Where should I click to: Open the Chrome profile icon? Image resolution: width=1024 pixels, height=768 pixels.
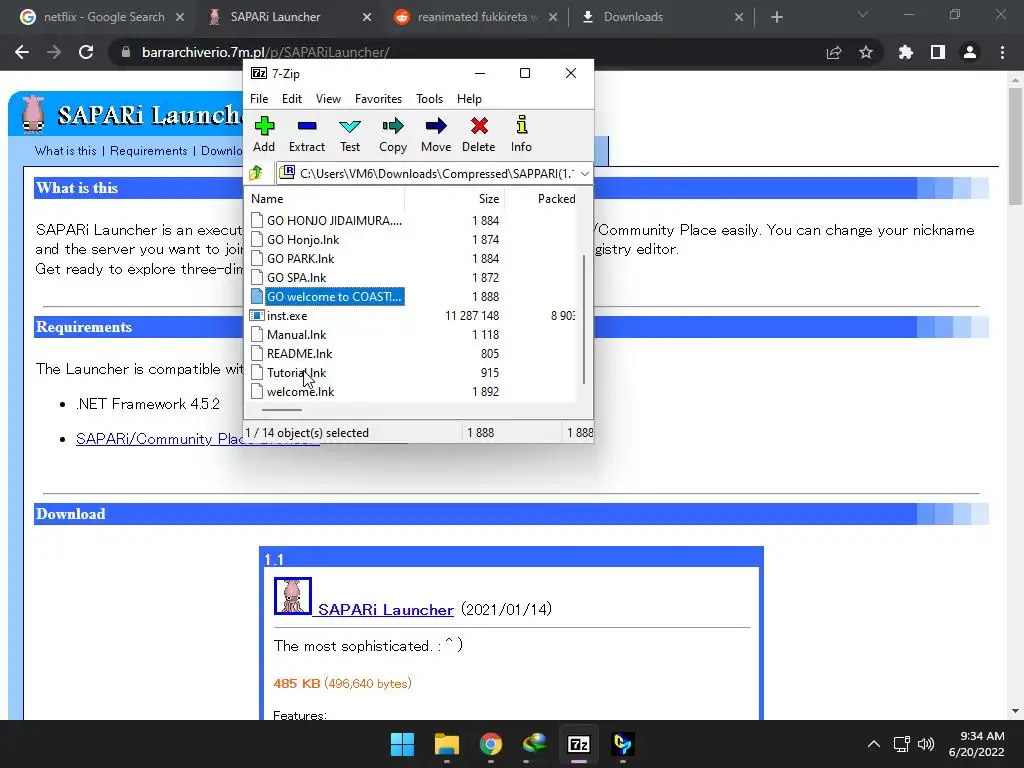[970, 52]
